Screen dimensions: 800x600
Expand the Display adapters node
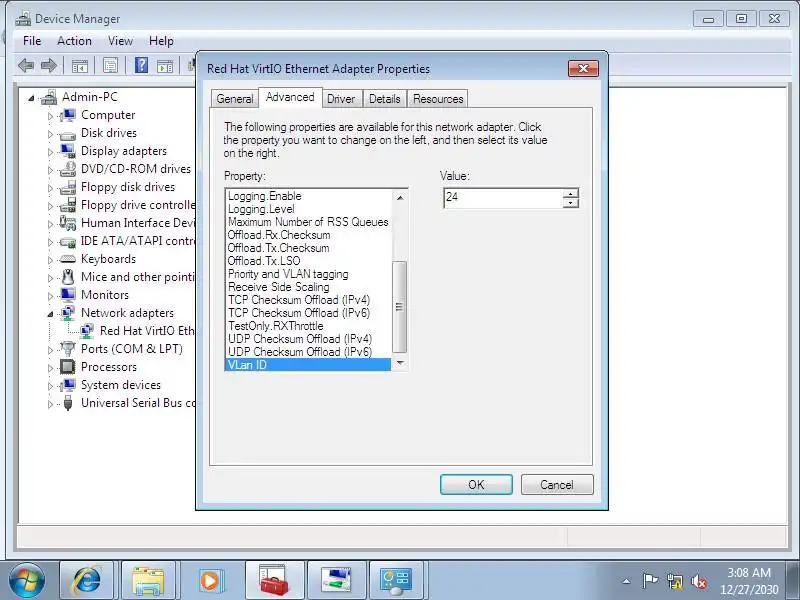(50, 152)
